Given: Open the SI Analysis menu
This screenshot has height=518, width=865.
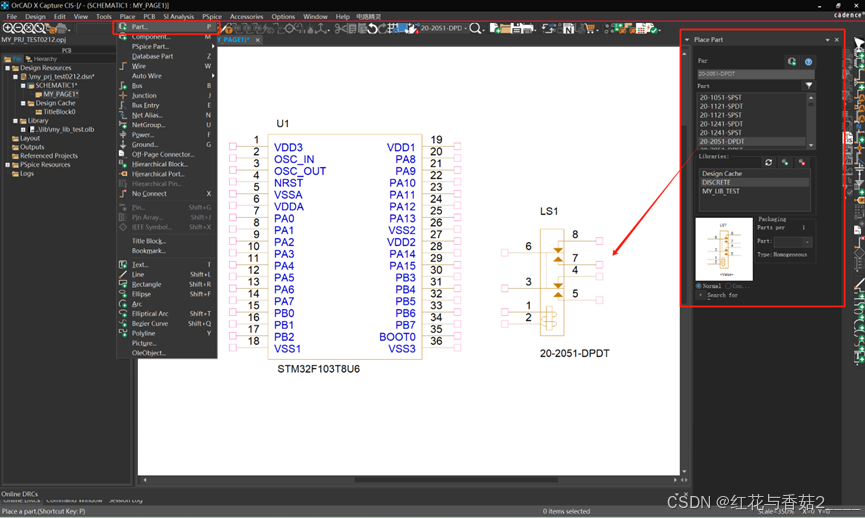Looking at the screenshot, I should (178, 17).
